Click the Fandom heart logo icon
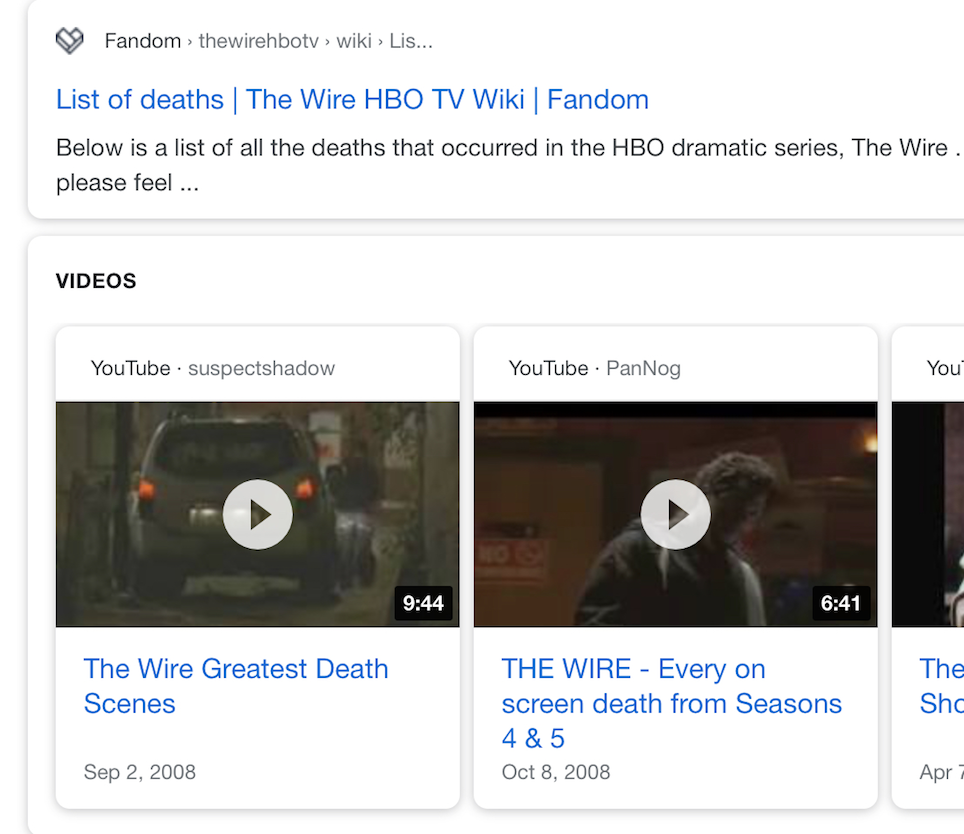 point(69,41)
